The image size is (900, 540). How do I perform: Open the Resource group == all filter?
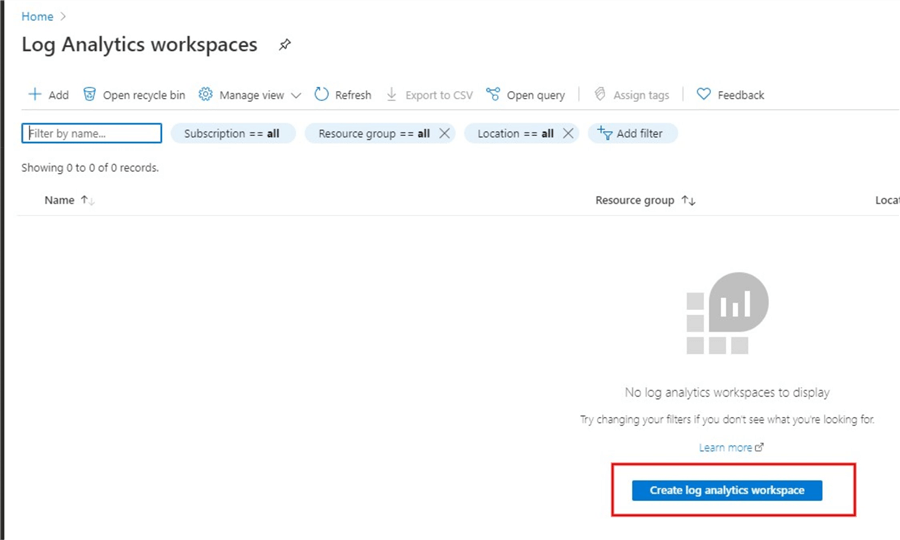[374, 133]
